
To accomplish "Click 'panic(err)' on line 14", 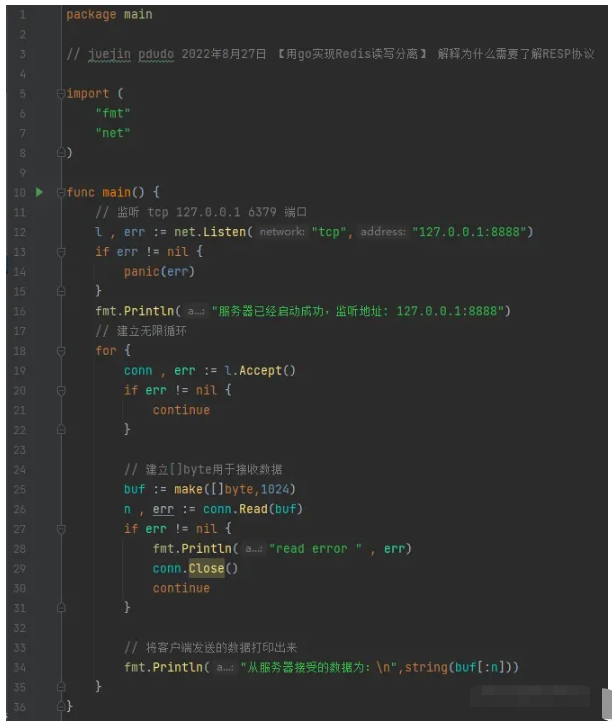I will pyautogui.click(x=159, y=272).
